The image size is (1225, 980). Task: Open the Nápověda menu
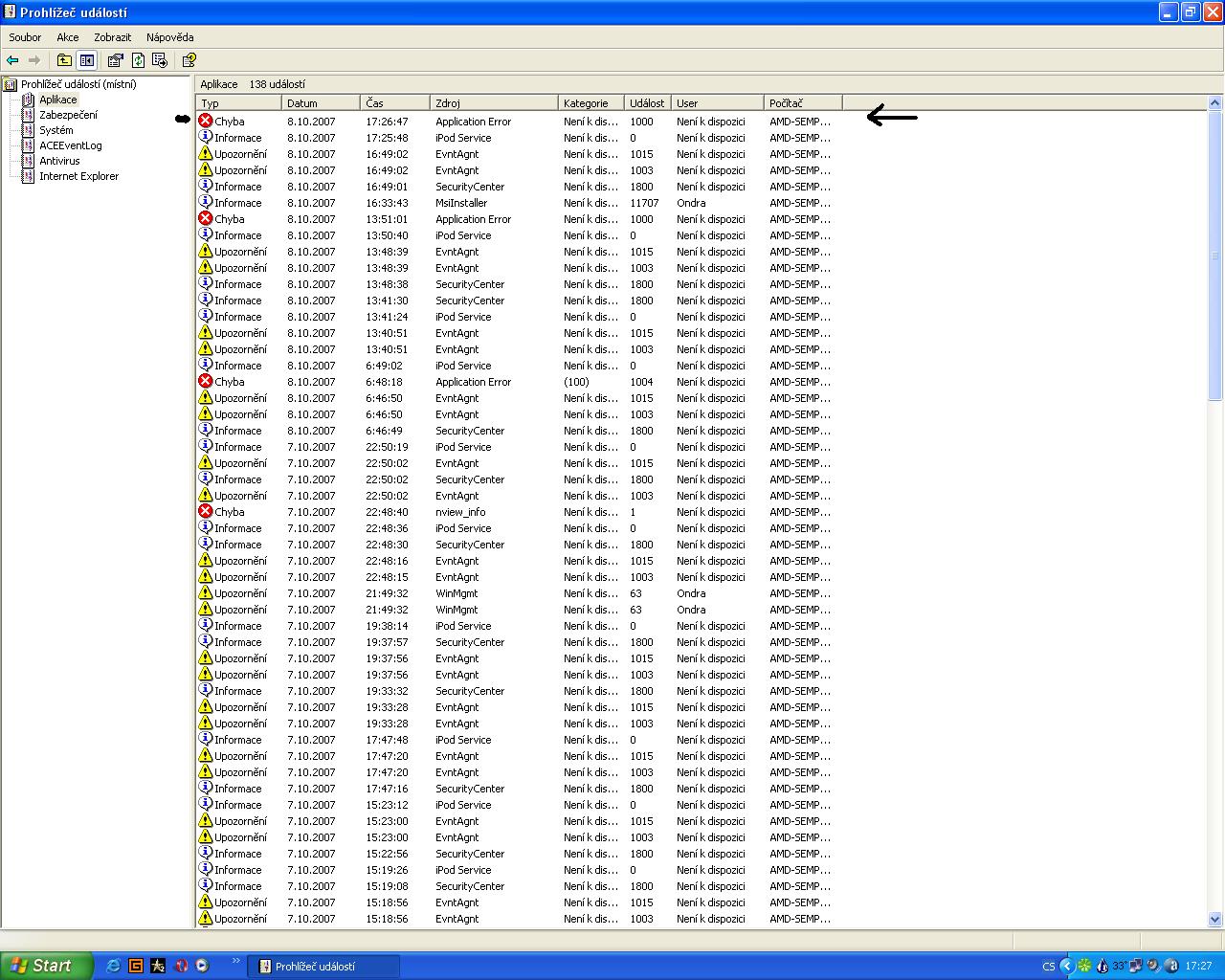point(170,37)
